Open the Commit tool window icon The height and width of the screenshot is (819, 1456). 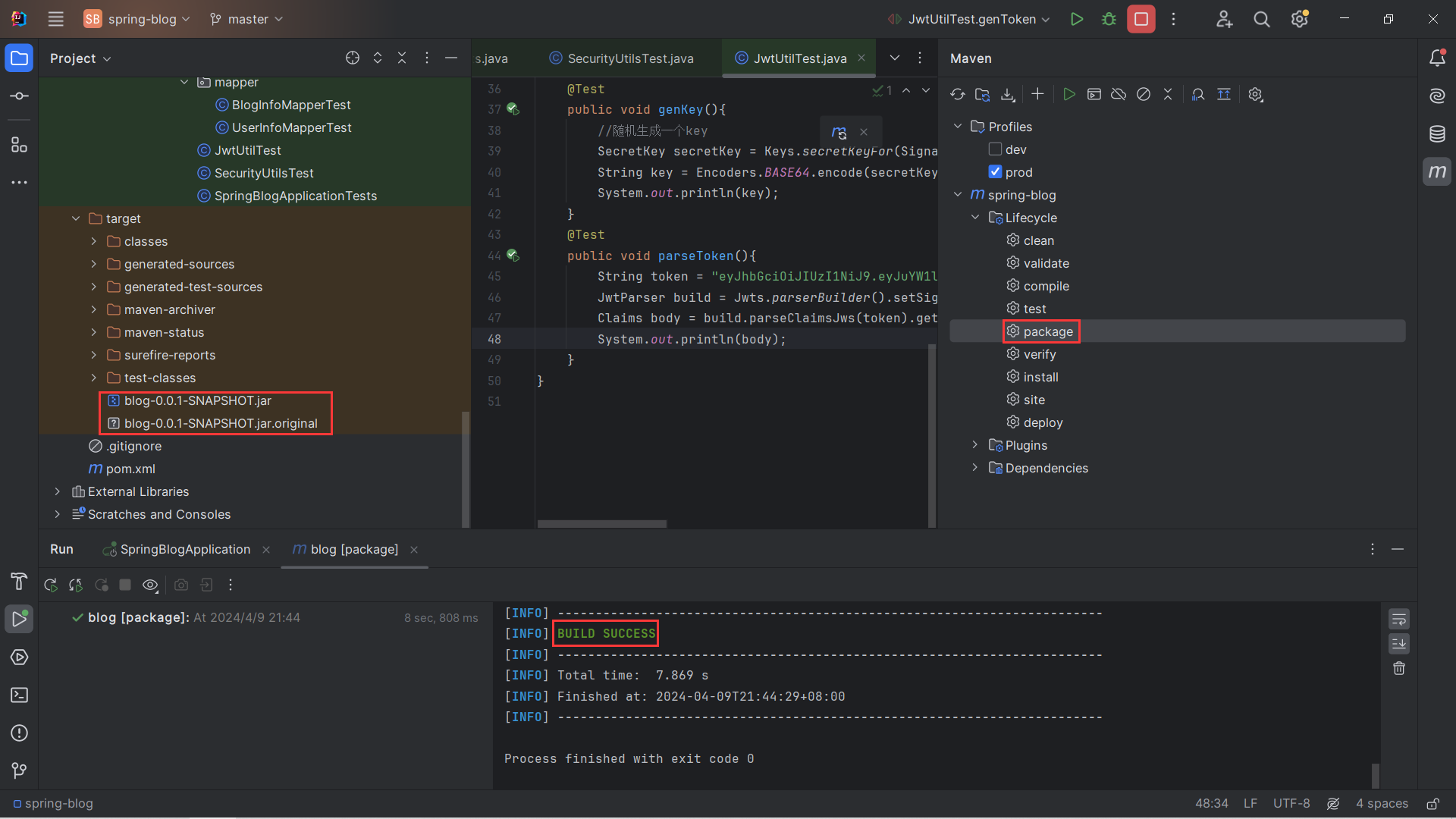(x=20, y=96)
